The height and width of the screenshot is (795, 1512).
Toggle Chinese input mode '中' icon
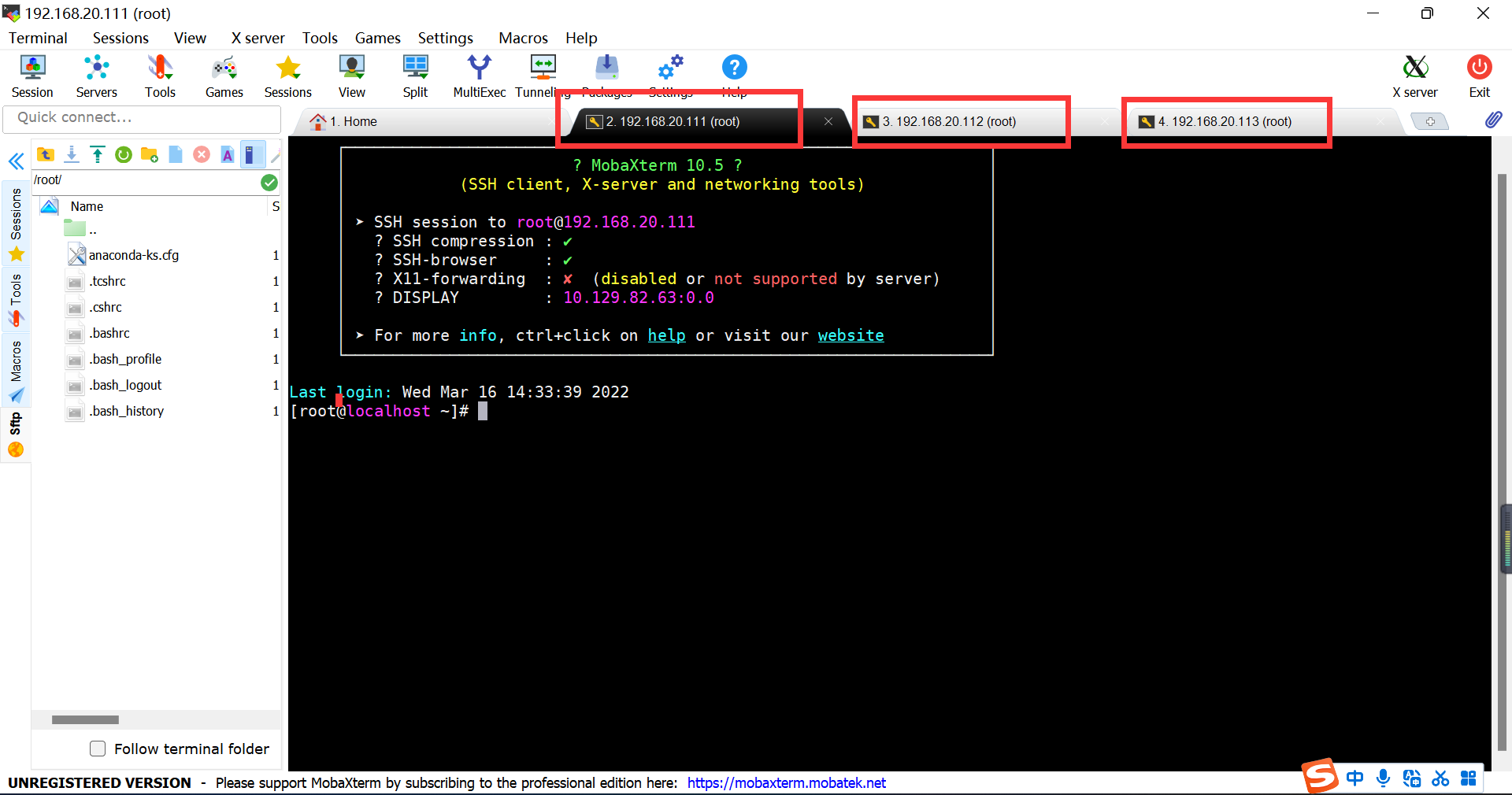[x=1354, y=778]
